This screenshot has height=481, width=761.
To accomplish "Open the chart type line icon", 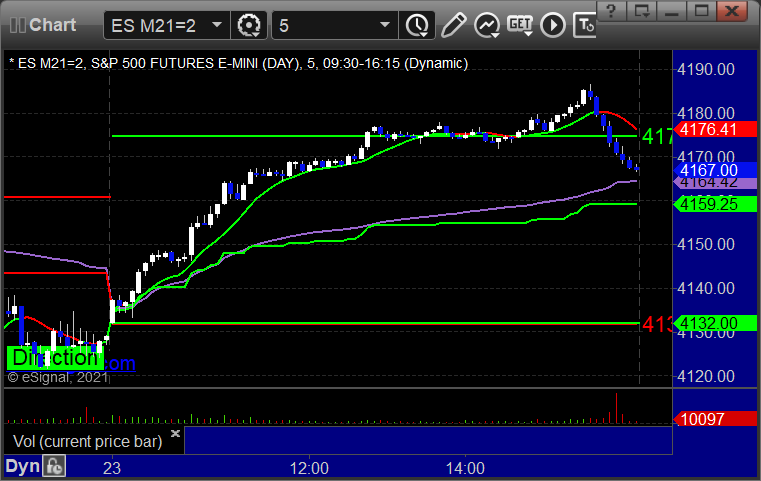I will (487, 25).
